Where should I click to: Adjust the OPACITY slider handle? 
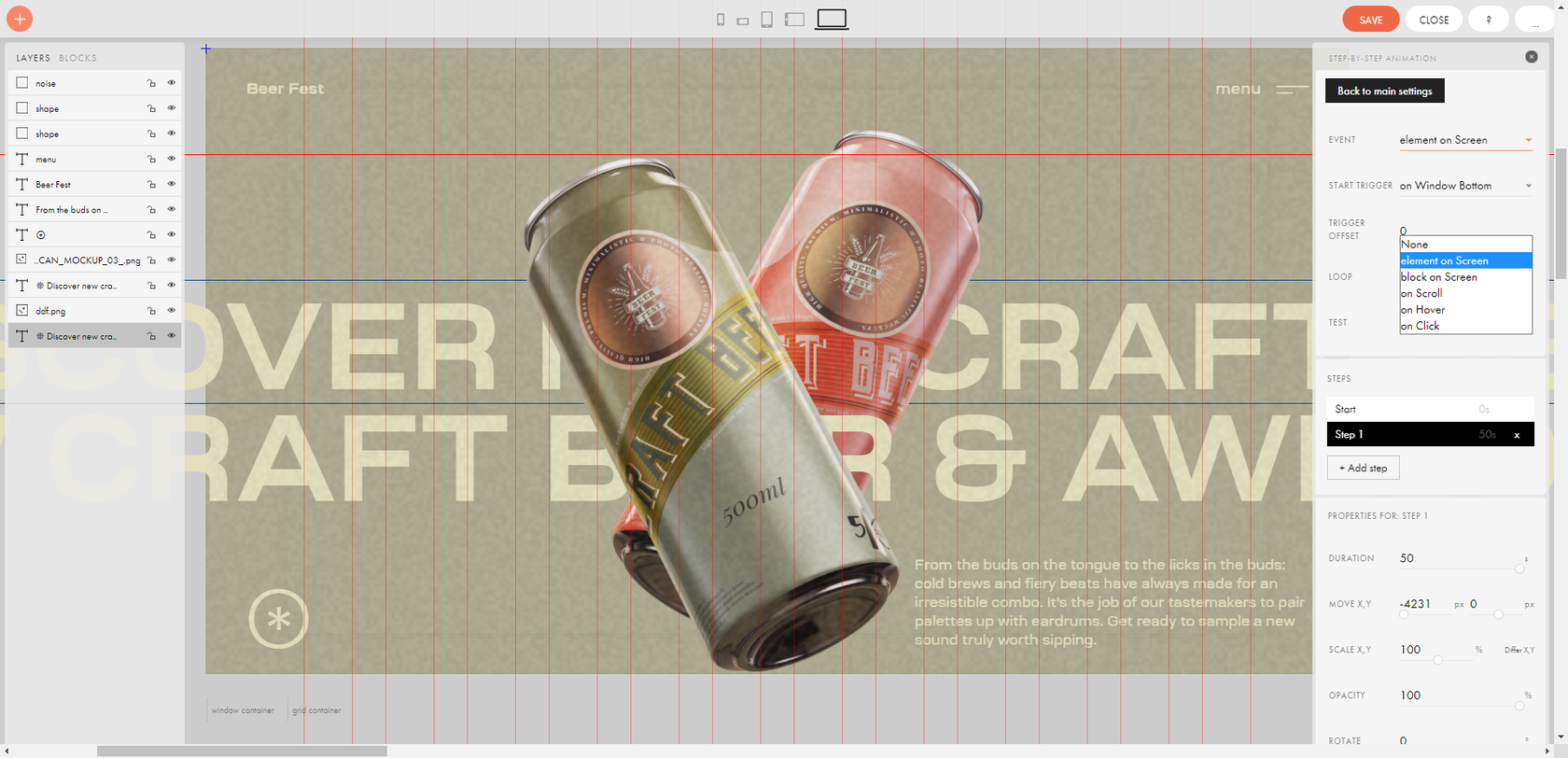click(x=1519, y=706)
